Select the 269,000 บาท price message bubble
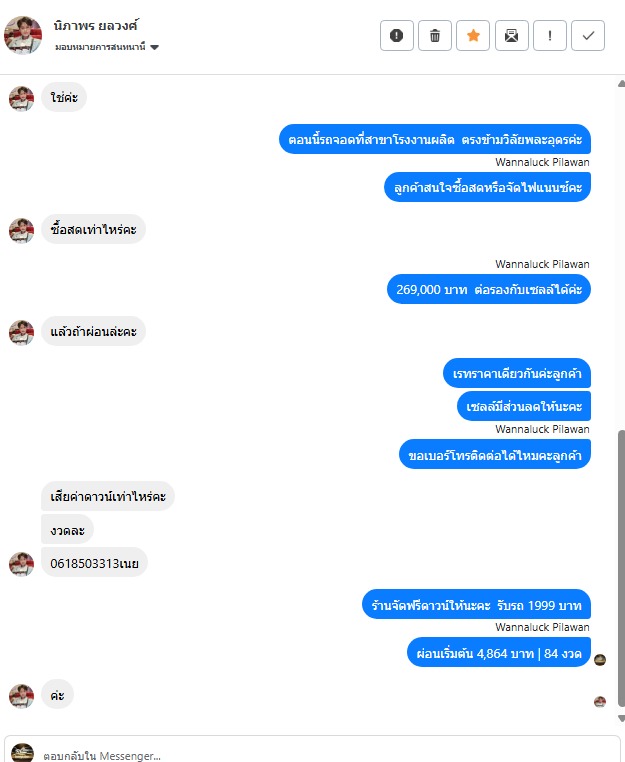Image resolution: width=625 pixels, height=762 pixels. pos(488,289)
